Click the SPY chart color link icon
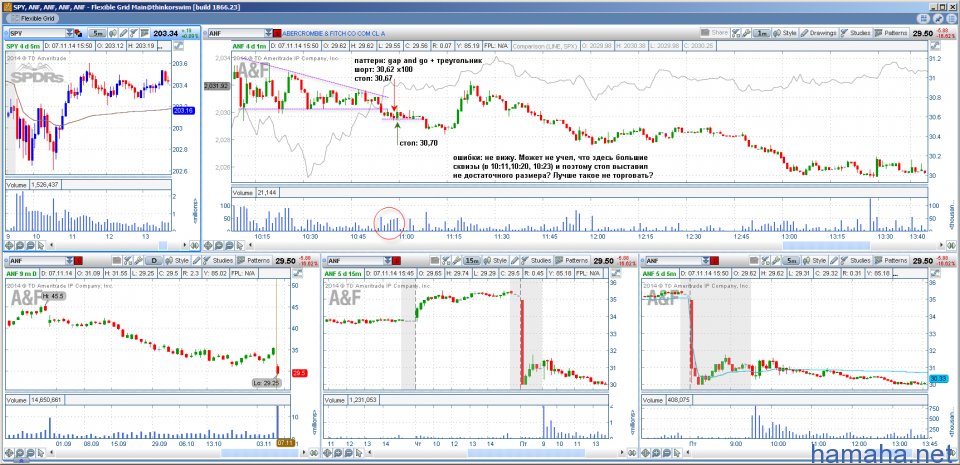The image size is (960, 465). (x=78, y=33)
